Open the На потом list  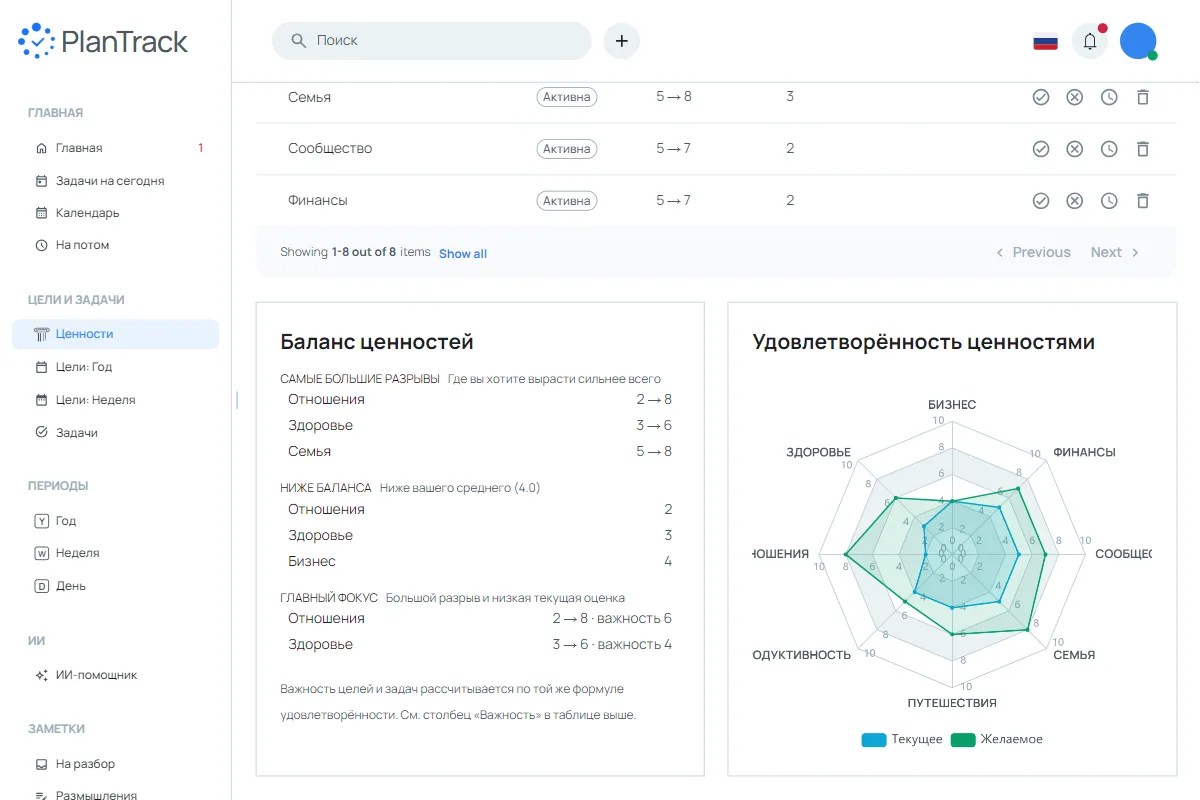click(x=115, y=245)
